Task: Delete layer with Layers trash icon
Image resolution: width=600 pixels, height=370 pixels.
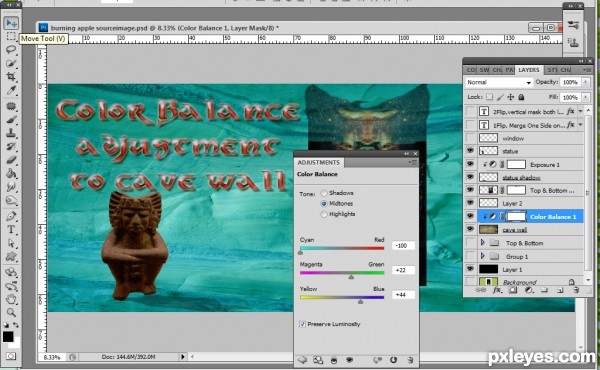Action: click(576, 290)
